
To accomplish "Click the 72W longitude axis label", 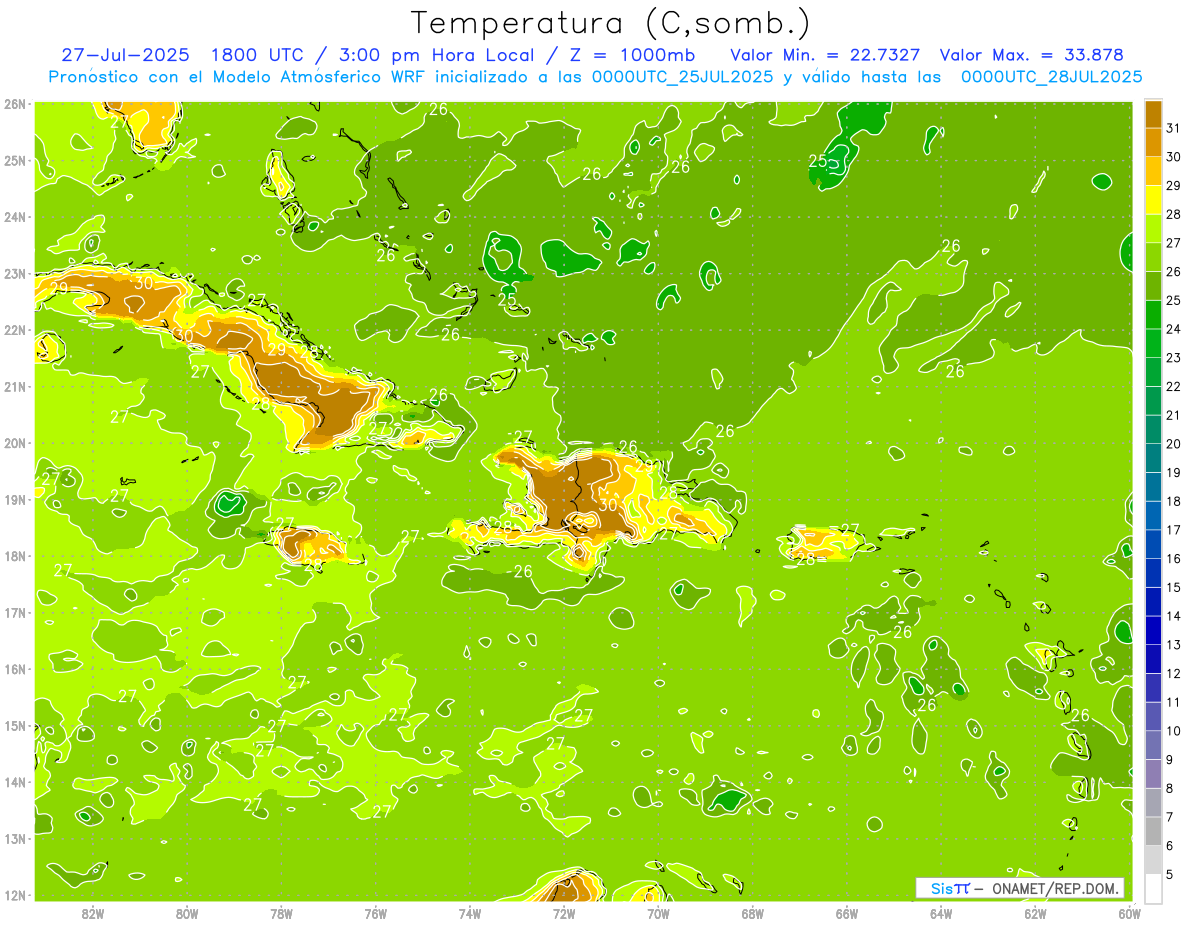I will 564,913.
